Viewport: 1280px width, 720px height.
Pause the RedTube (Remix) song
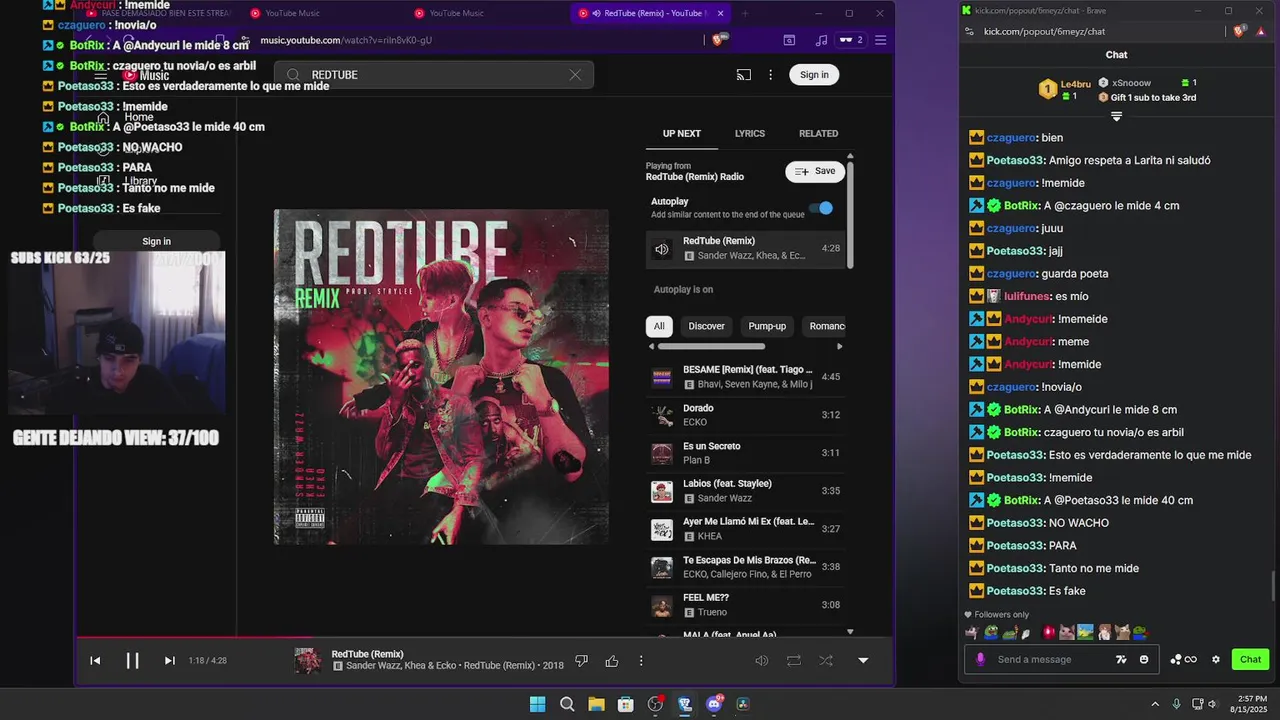(132, 660)
